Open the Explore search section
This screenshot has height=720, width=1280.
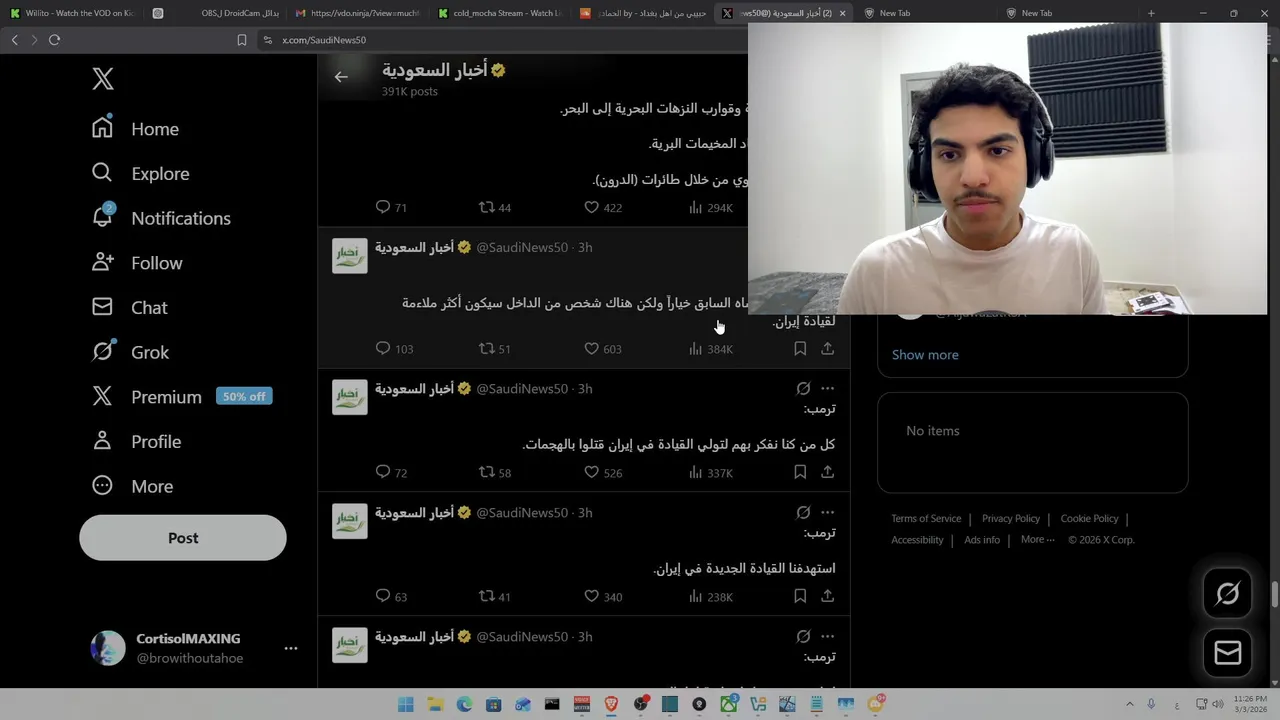tap(140, 173)
